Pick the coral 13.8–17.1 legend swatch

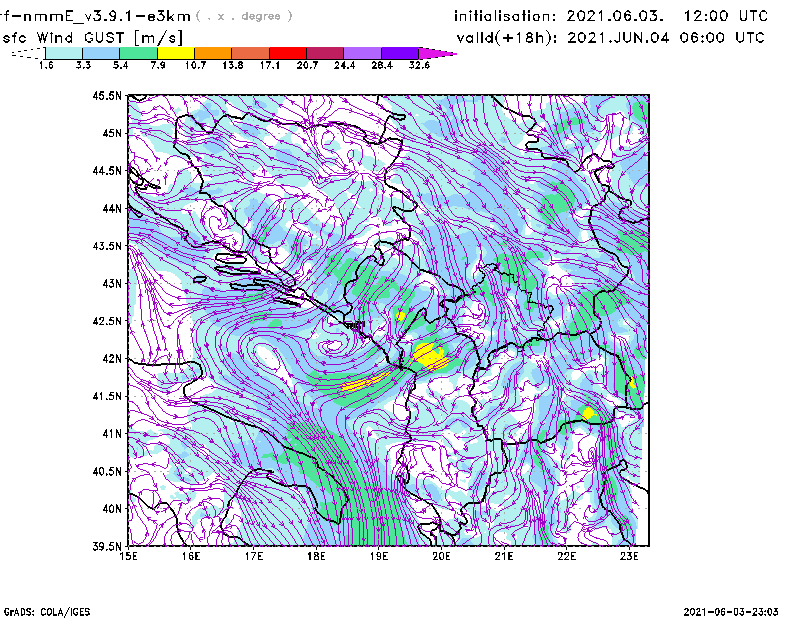pyautogui.click(x=251, y=53)
